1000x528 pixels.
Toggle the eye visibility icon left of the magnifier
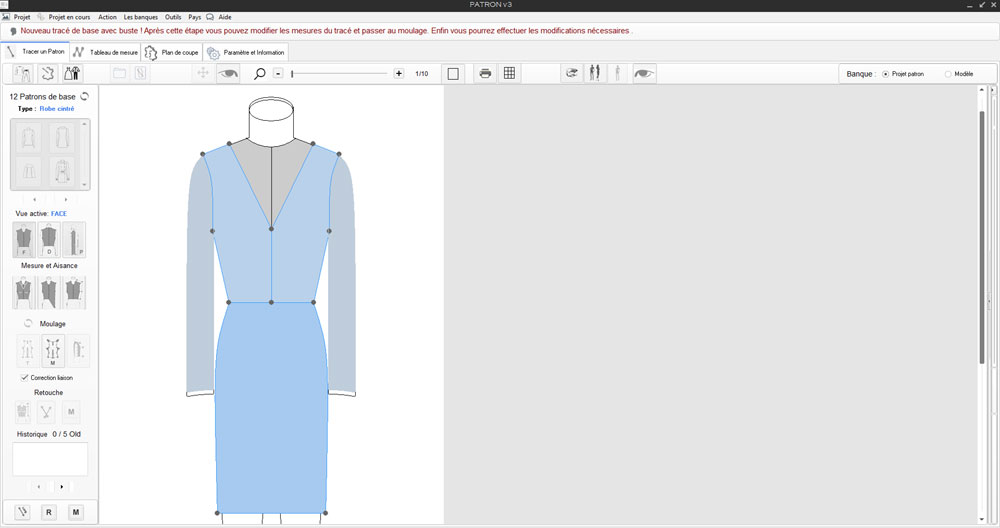tap(229, 73)
